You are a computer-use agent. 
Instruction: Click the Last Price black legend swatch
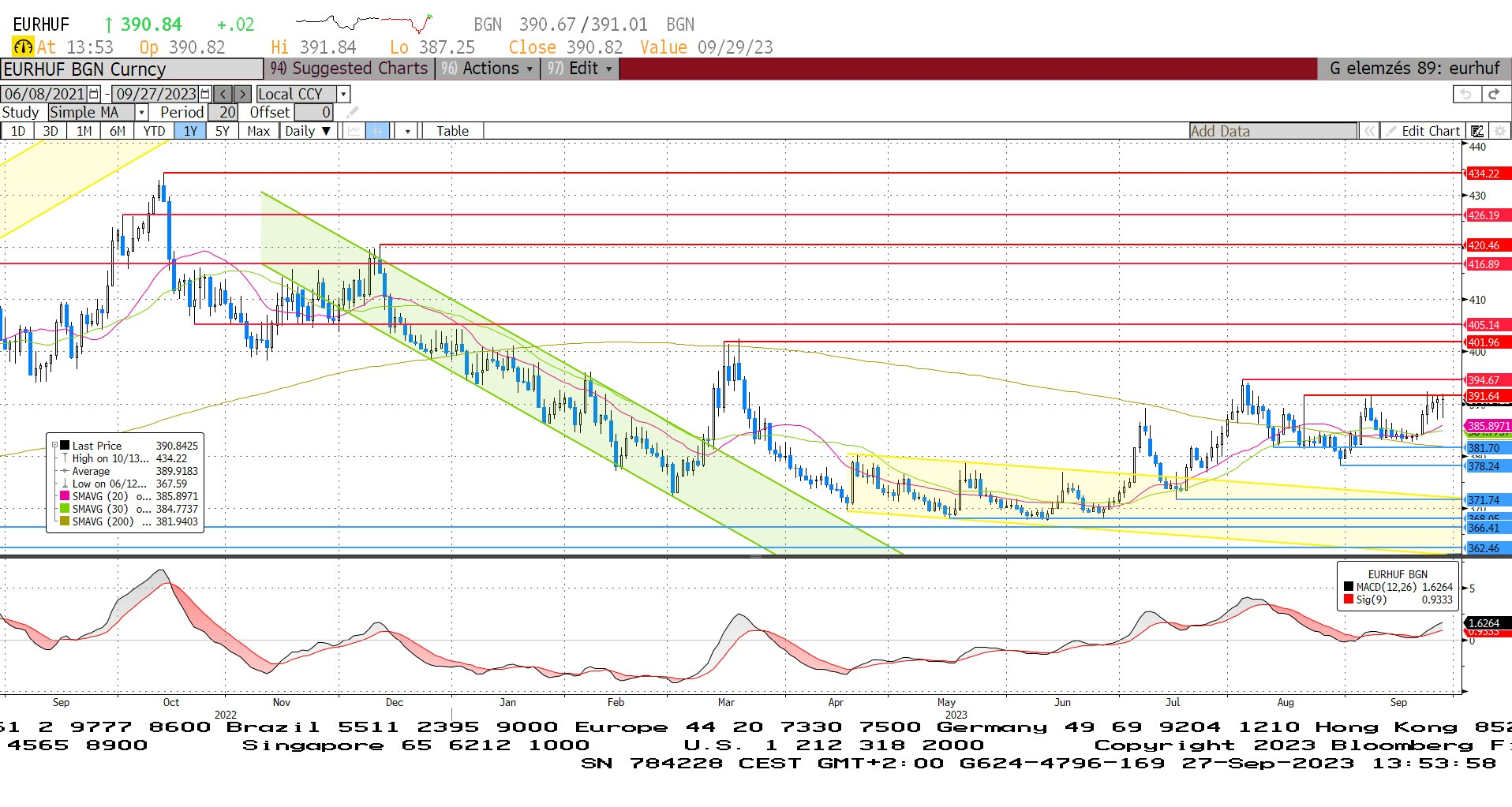click(x=65, y=446)
